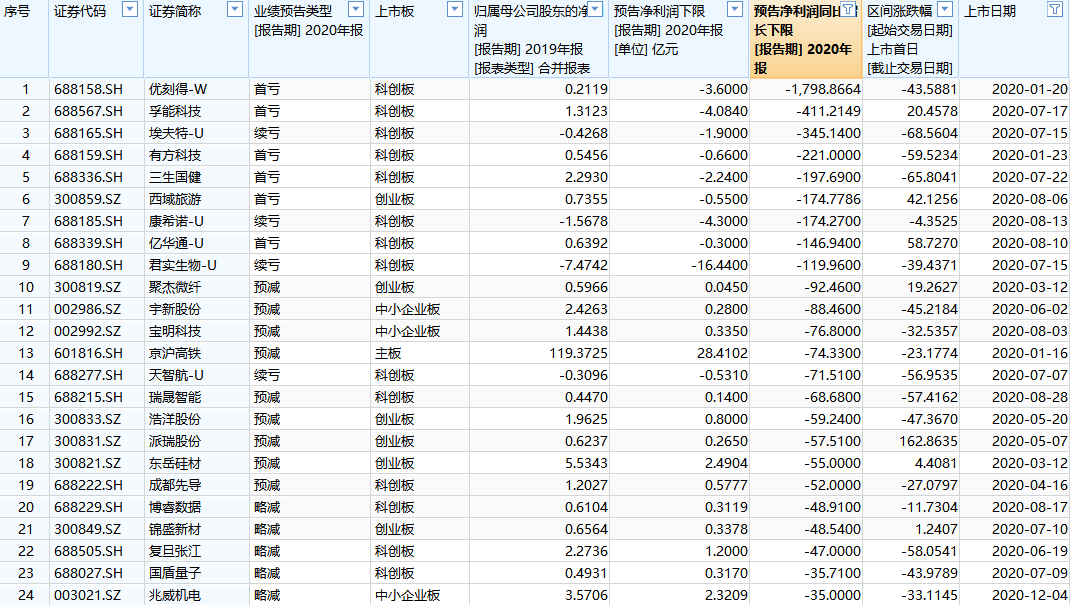Image resolution: width=1071 pixels, height=605 pixels.
Task: Select stock code 688158.SH
Action: 88,89
